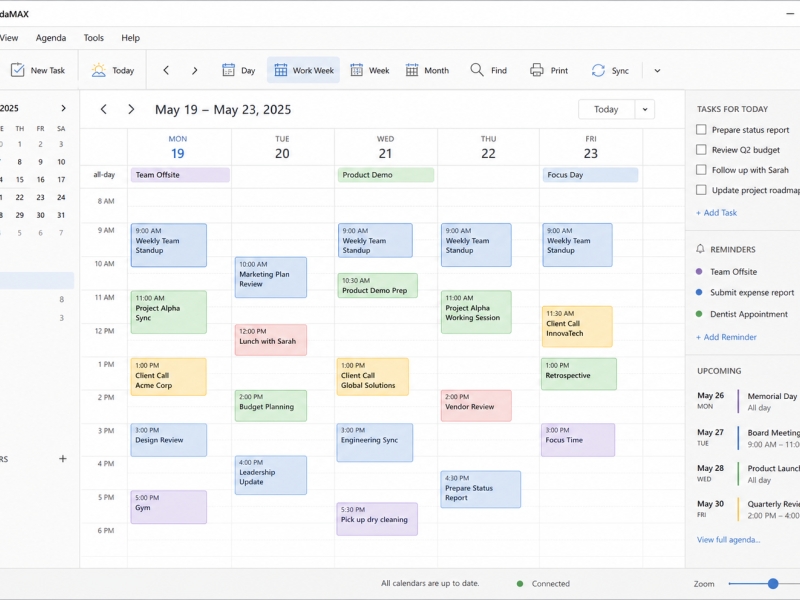Open the Budget Planning event

coord(271,406)
